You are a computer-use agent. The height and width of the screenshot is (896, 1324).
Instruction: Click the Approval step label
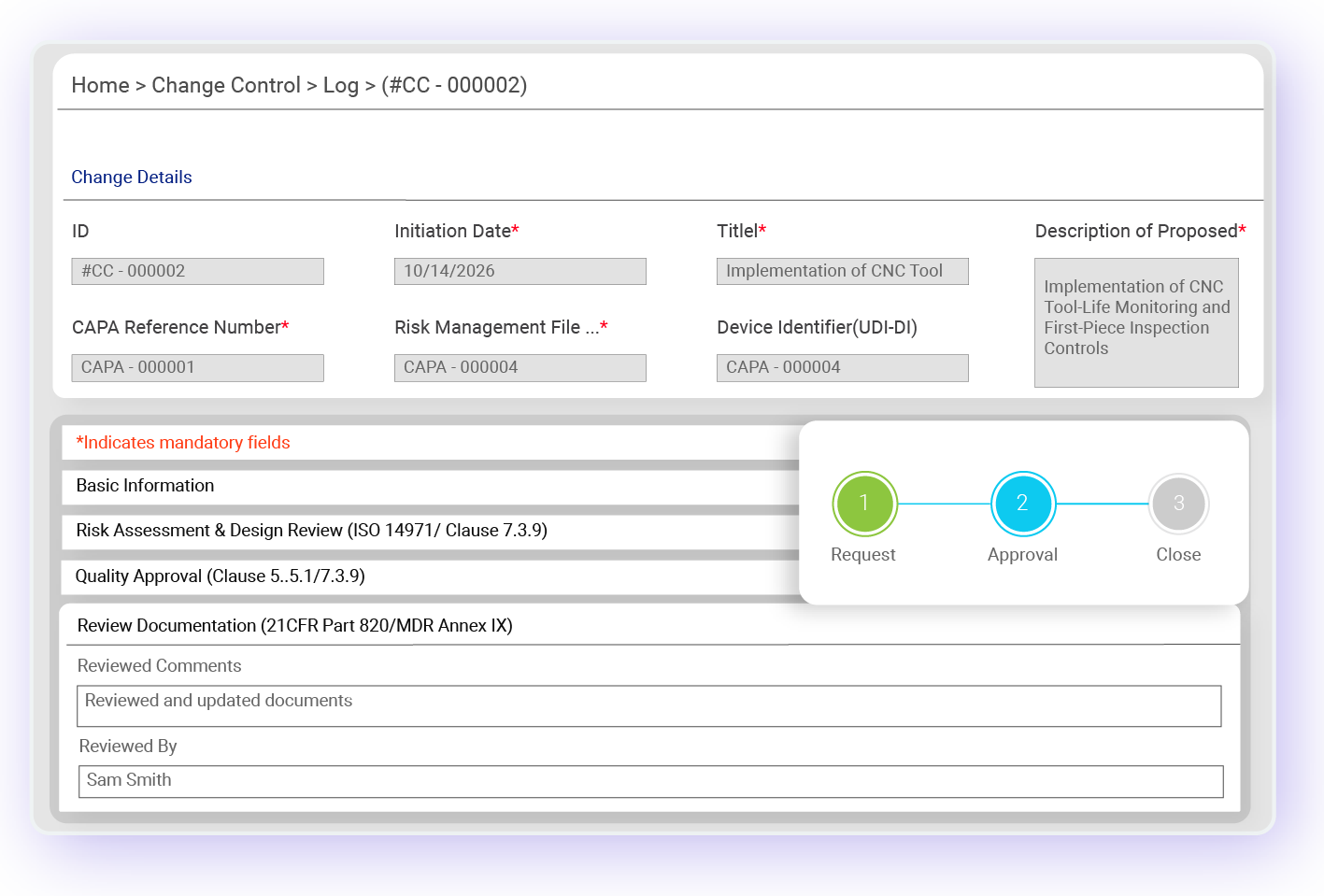(x=1022, y=555)
